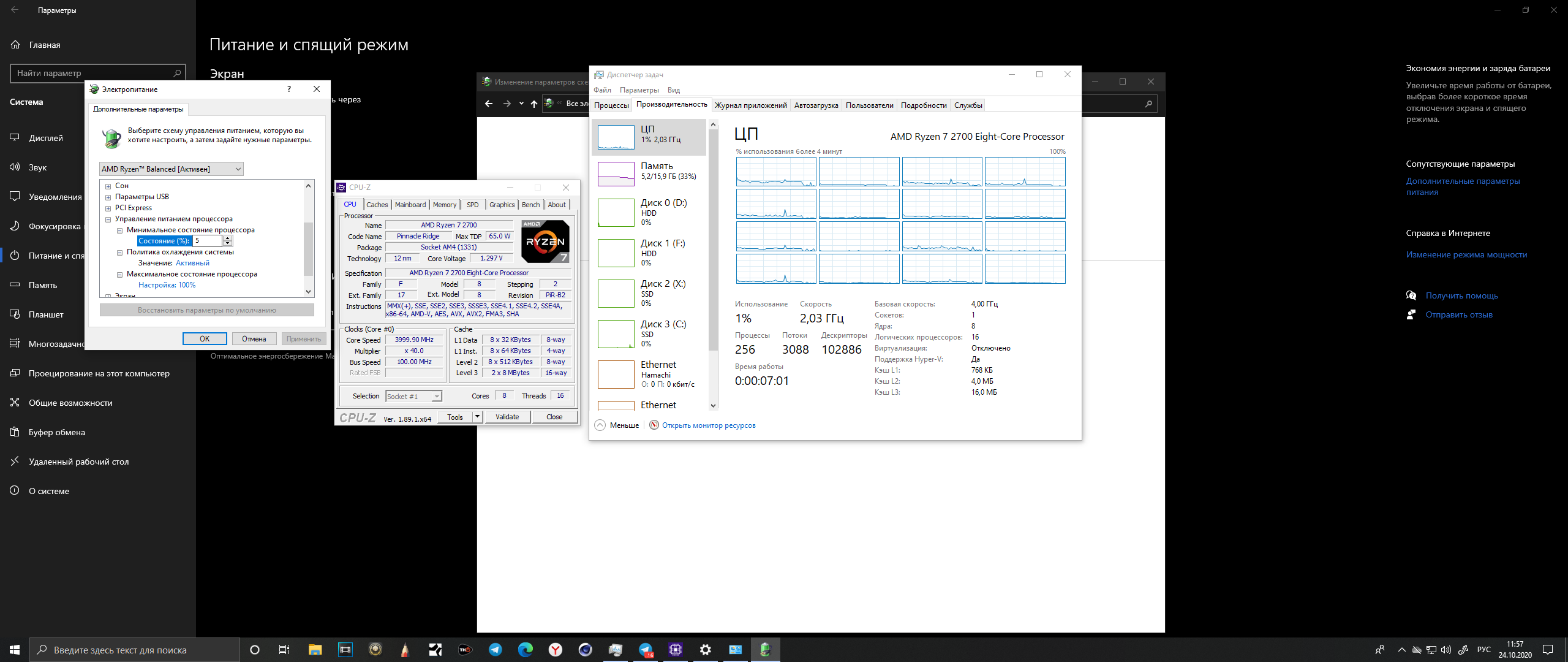Open Yandex Browser from taskbar
Screen dimensions: 1568x662
tap(555, 650)
